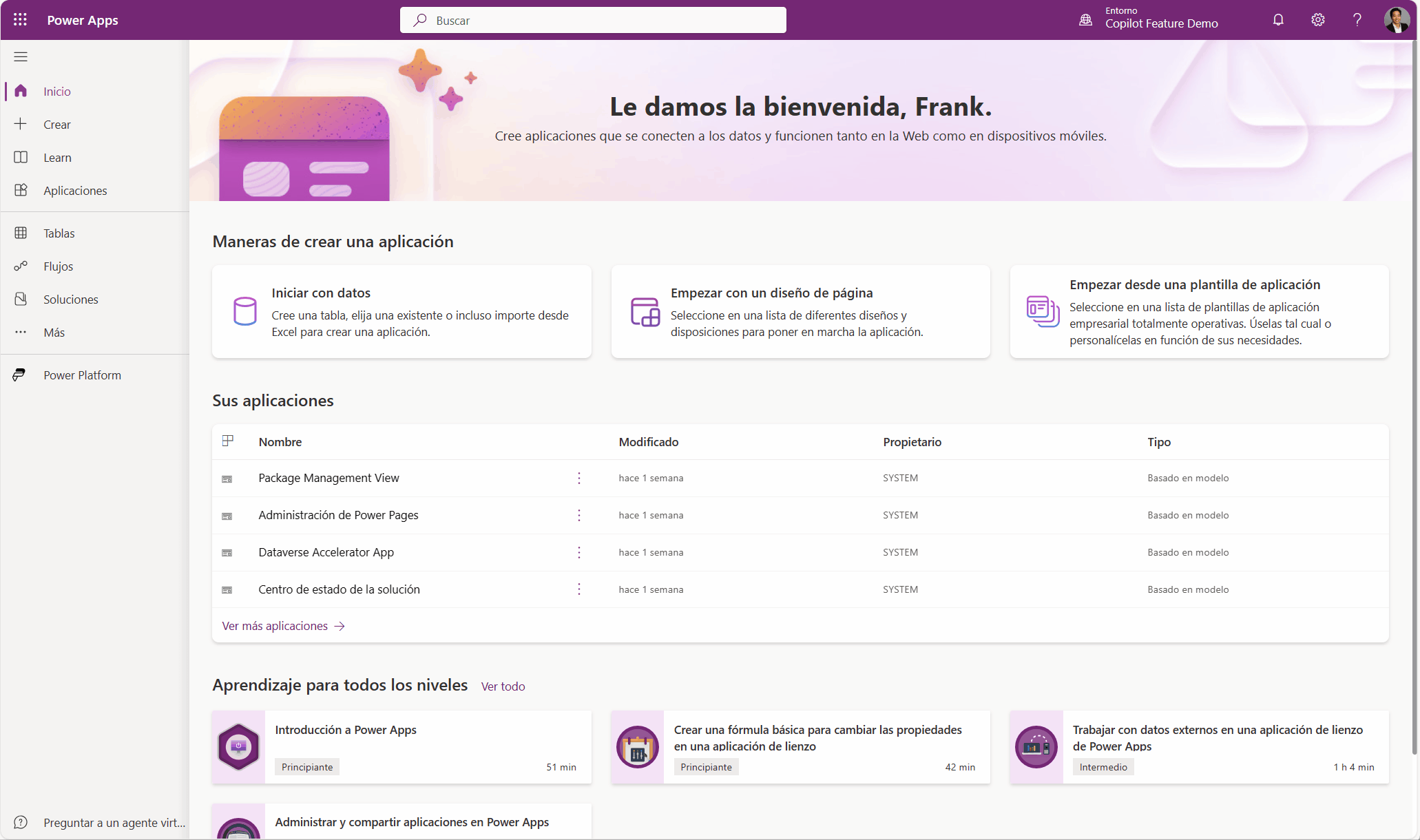Click the Power Platform sidebar icon

[x=19, y=375]
